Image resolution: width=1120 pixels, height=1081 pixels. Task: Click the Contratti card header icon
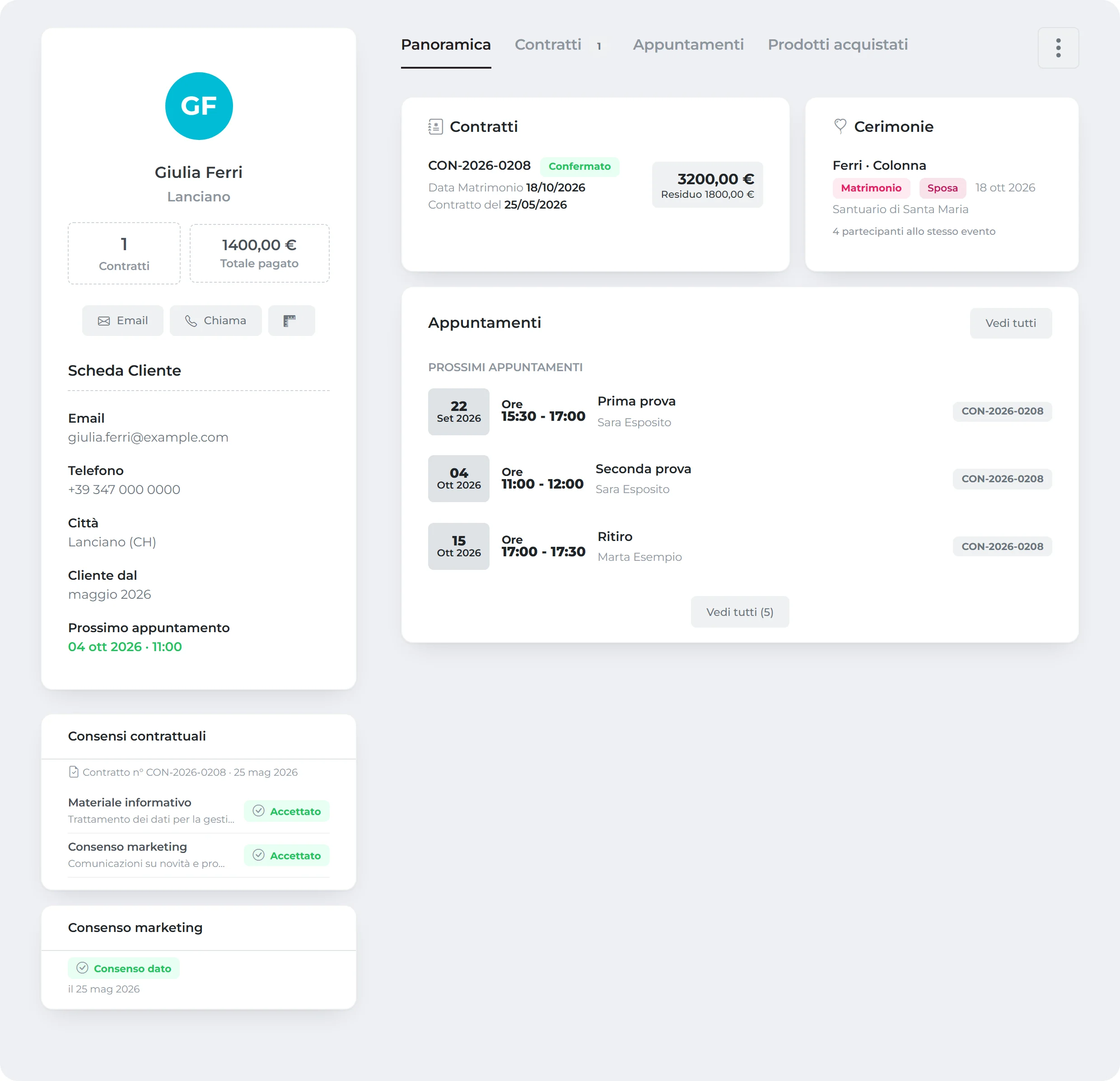point(435,126)
